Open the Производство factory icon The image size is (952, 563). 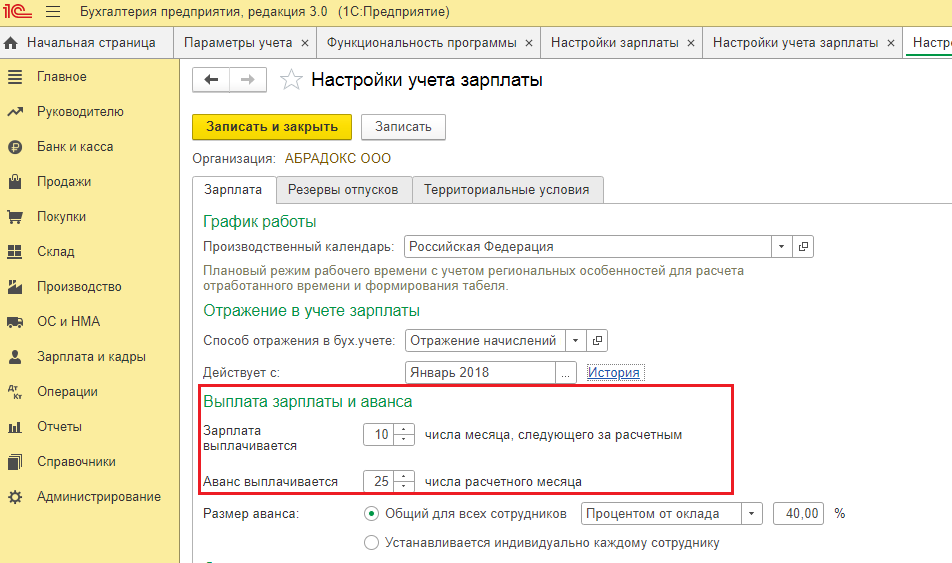point(15,287)
